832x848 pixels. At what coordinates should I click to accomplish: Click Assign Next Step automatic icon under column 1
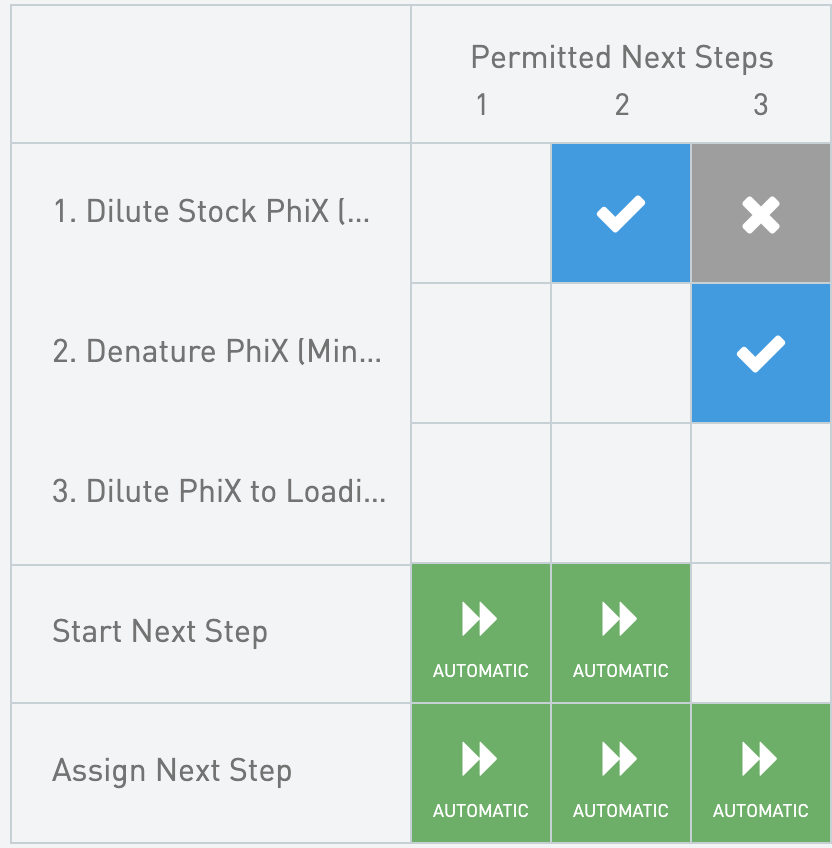pyautogui.click(x=480, y=773)
